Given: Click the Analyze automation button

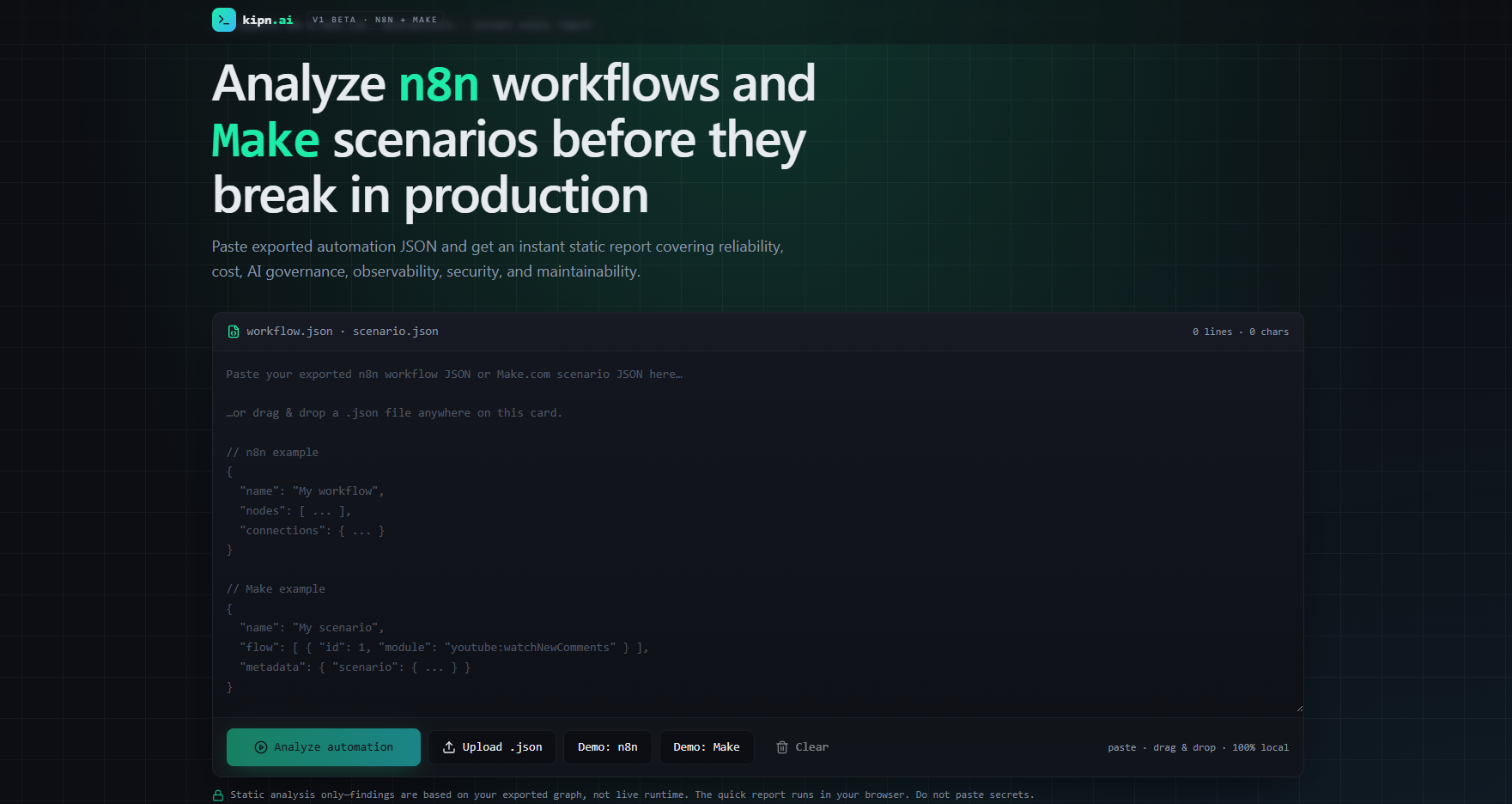Looking at the screenshot, I should click(324, 747).
